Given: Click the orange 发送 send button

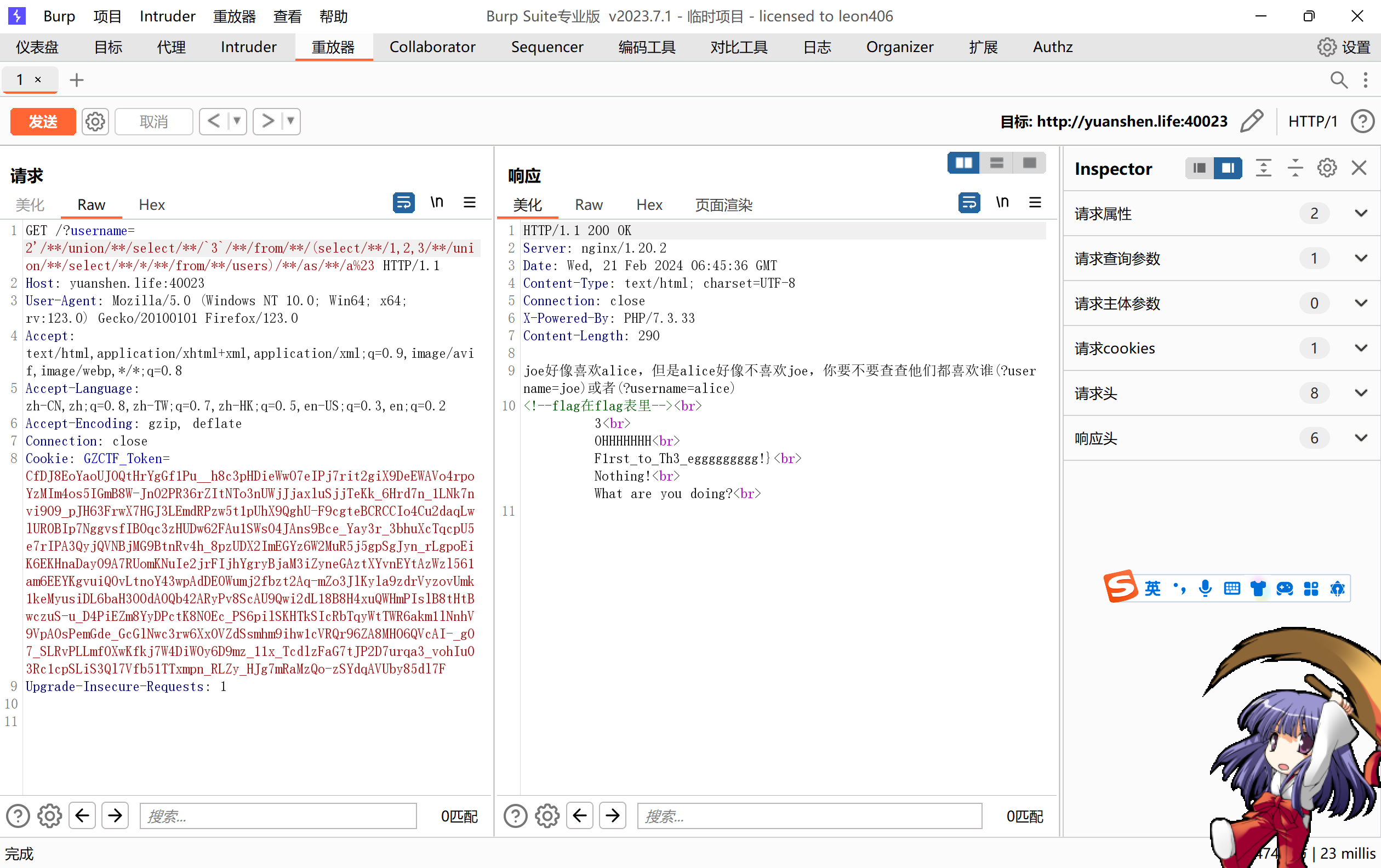Looking at the screenshot, I should click(43, 122).
